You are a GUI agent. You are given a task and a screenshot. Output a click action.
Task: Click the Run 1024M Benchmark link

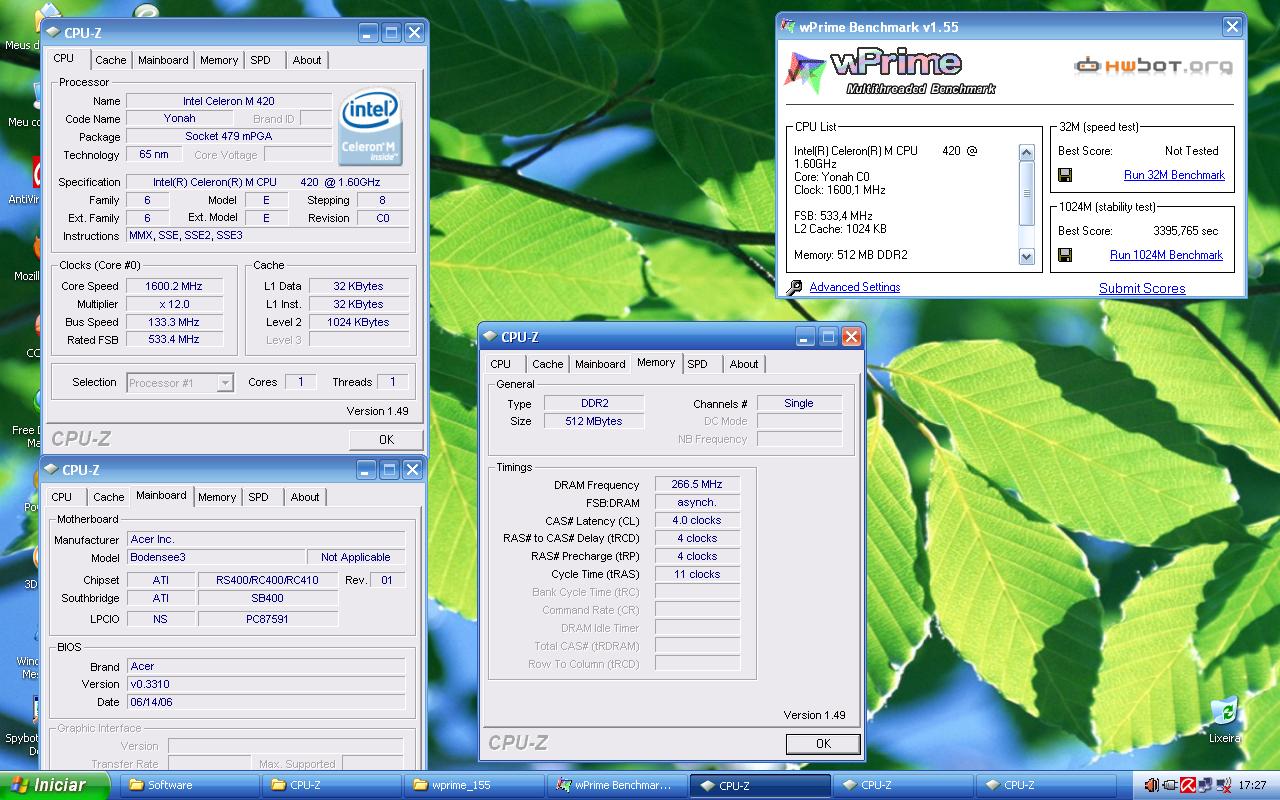coord(1166,255)
